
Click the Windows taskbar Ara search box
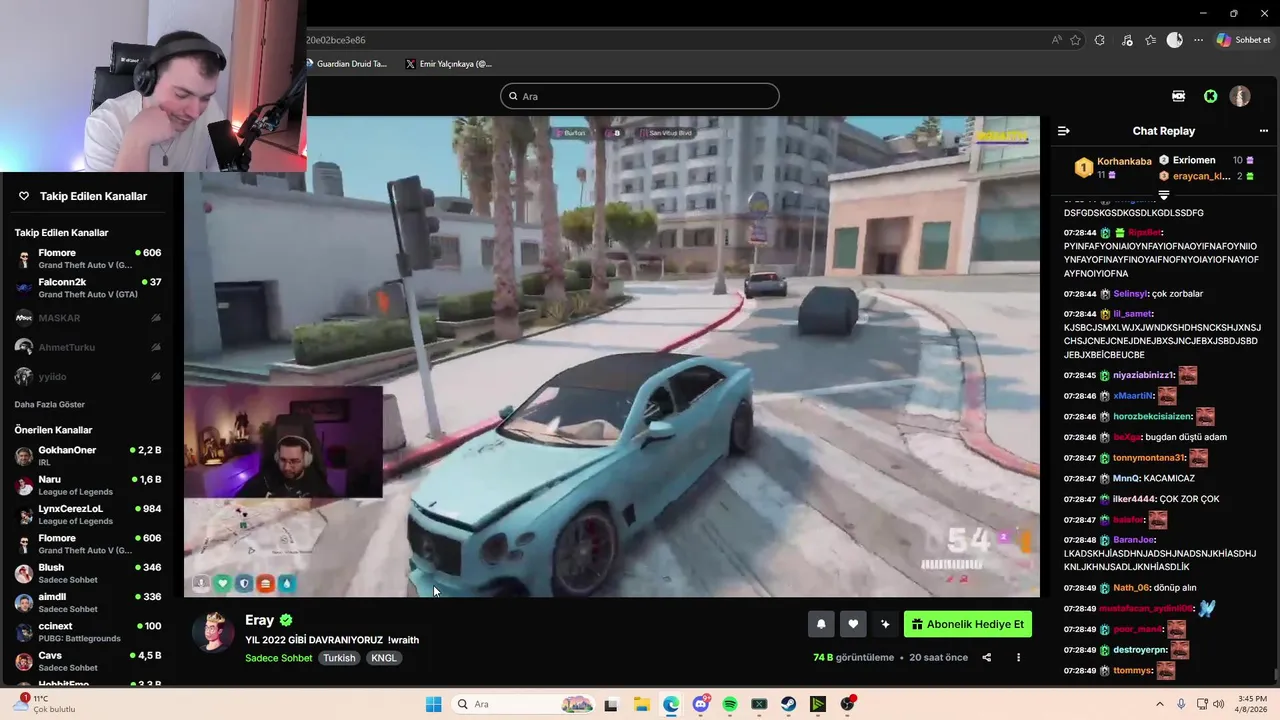click(x=522, y=704)
